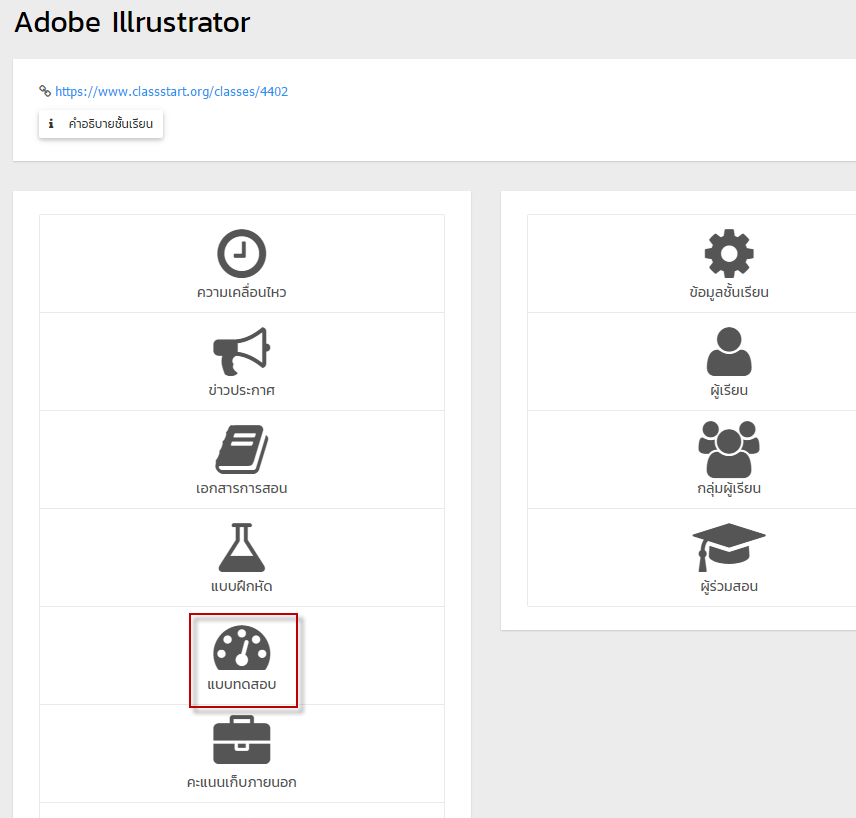
Task: Open the briefcase icon for คะแนนเก็บภายนอก
Action: point(241,739)
